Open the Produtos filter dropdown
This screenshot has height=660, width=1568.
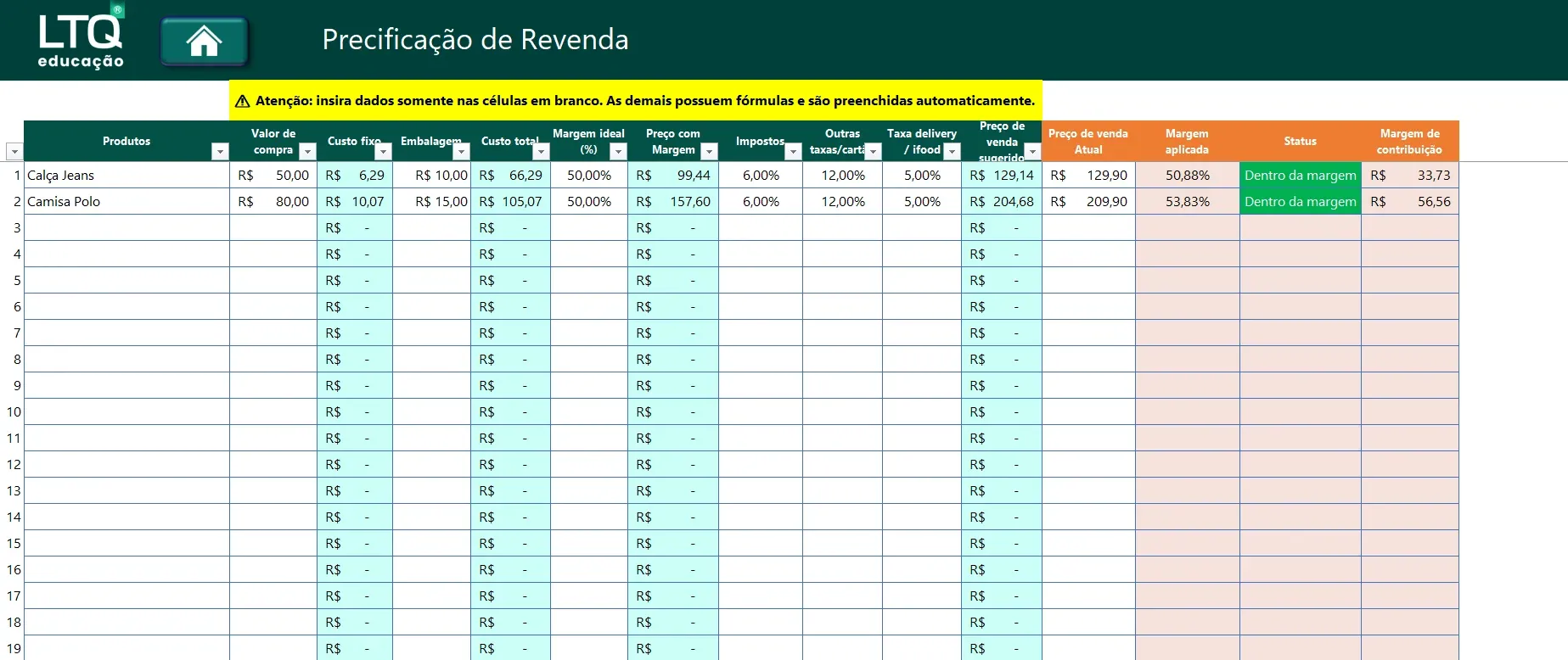point(220,151)
